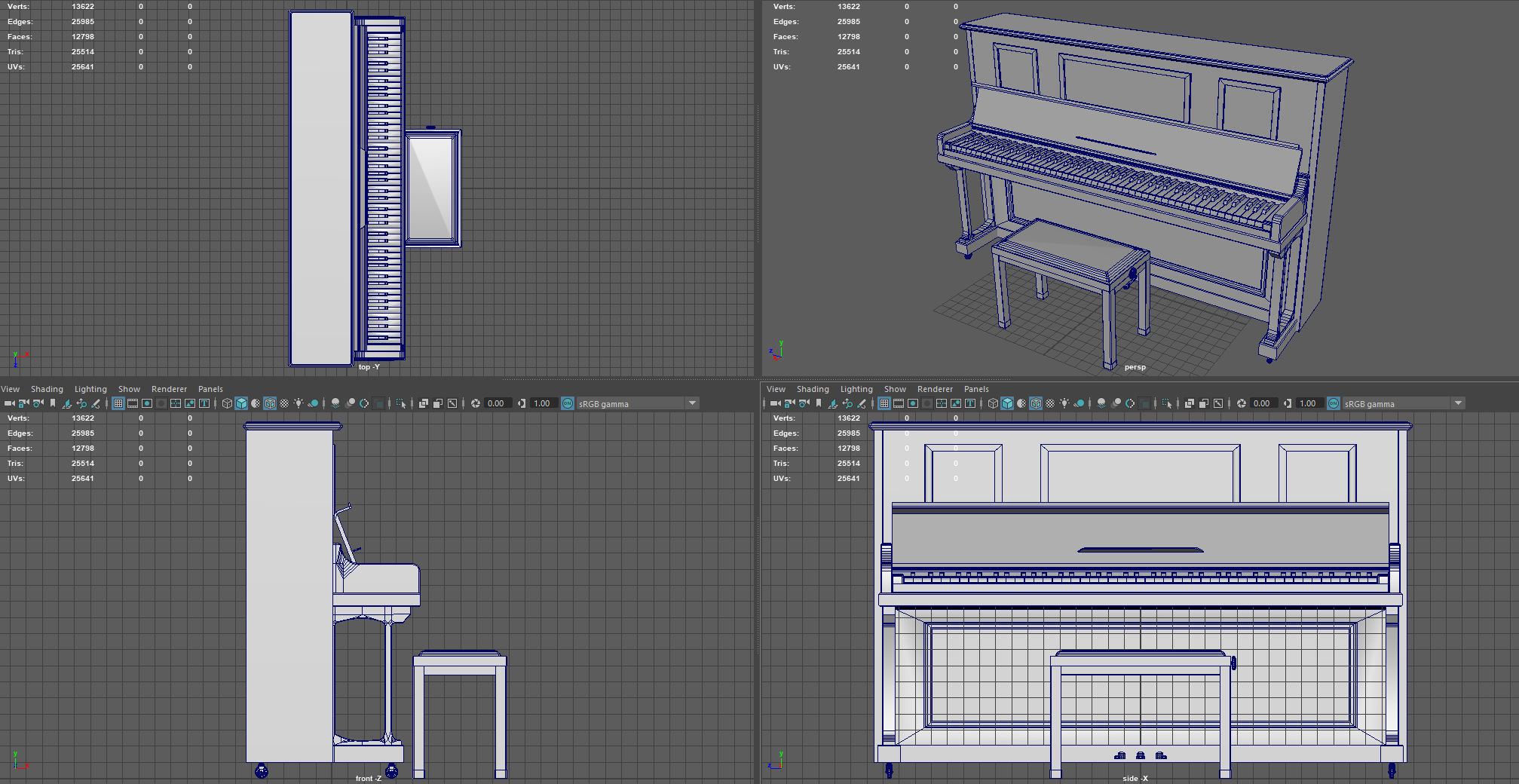Screen dimensions: 1519x784
Task: Open Lighting menu in front panel
Action: (x=90, y=389)
